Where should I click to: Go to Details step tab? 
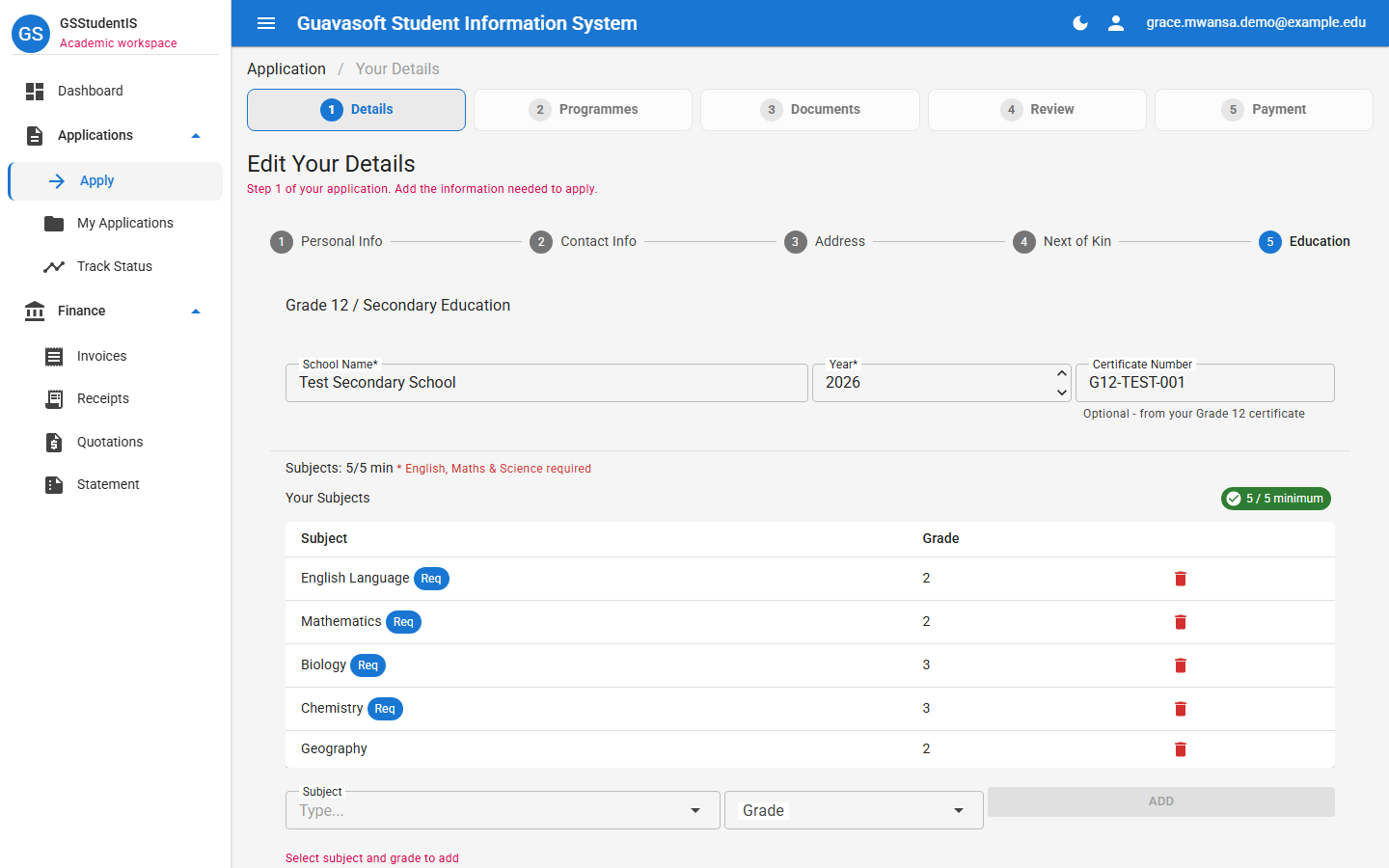tap(356, 110)
